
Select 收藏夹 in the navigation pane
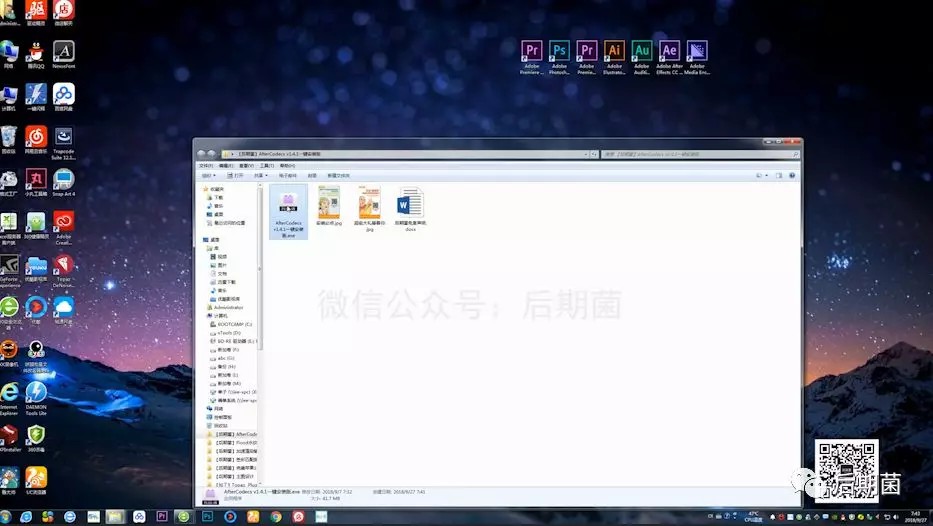(214, 189)
